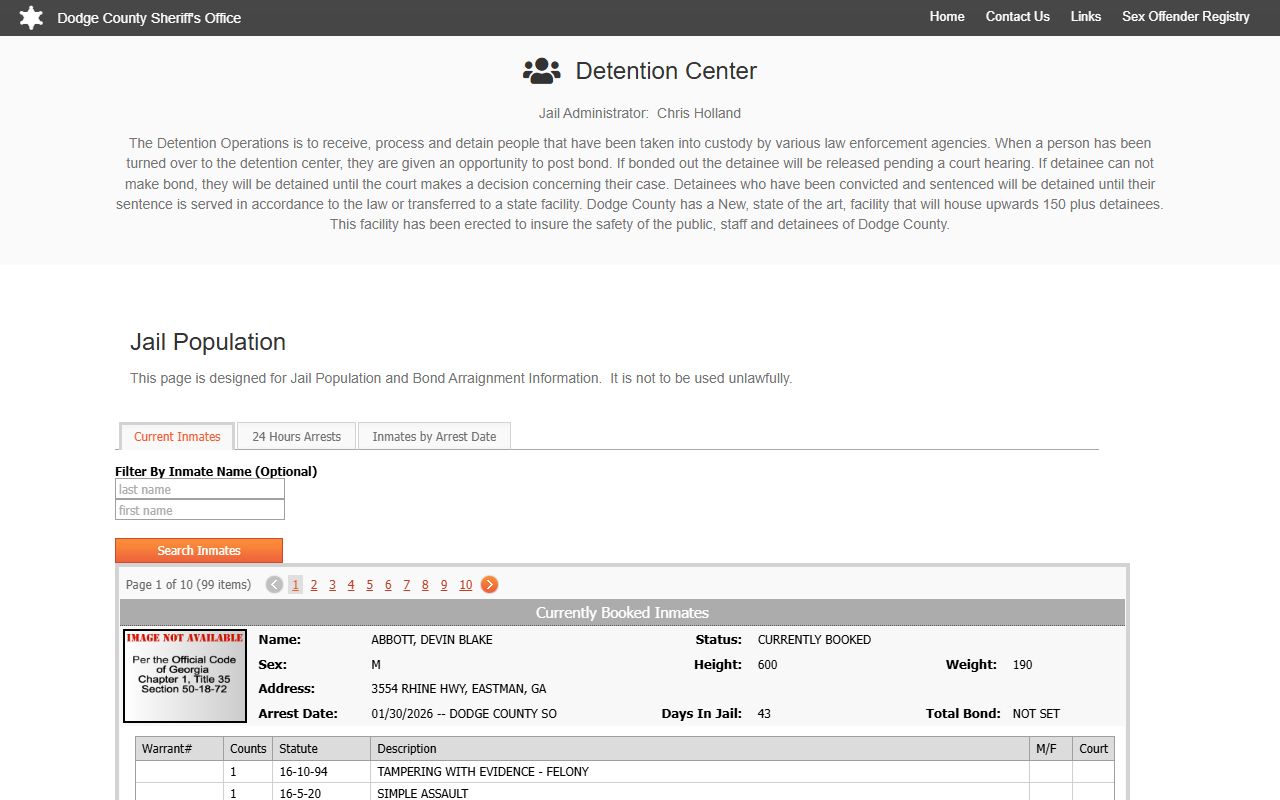Jump to page 5 of inmates
Viewport: 1280px width, 800px height.
click(369, 585)
